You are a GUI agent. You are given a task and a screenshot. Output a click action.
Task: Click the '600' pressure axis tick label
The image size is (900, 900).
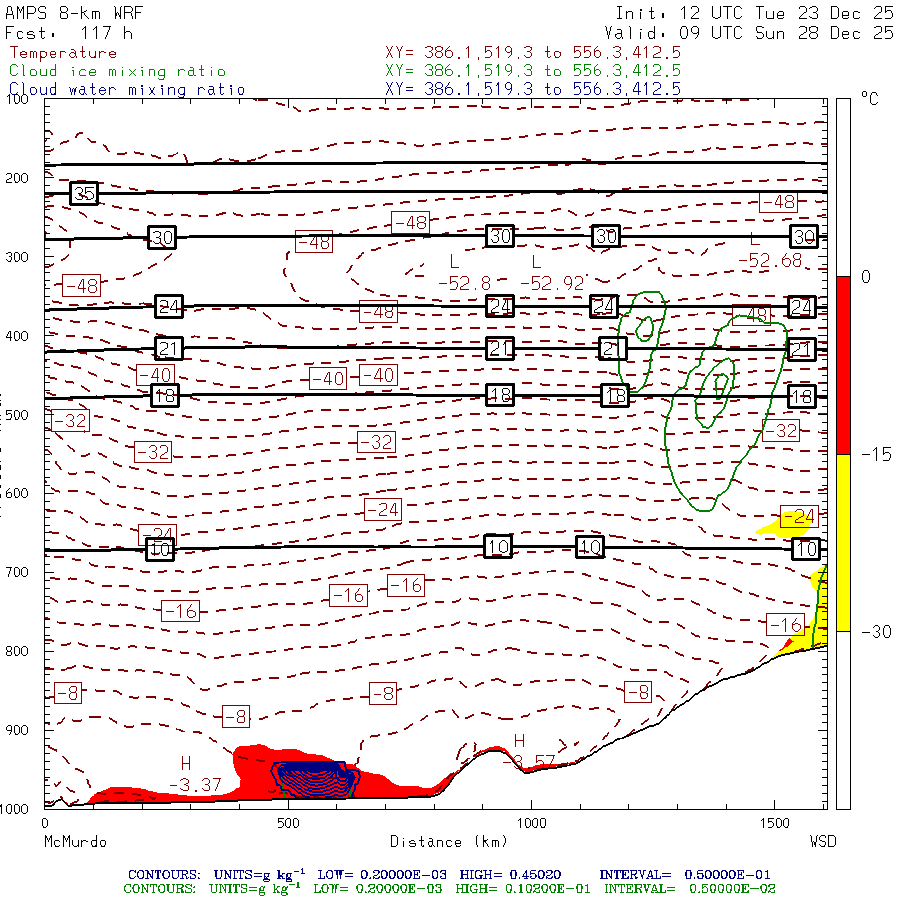click(17, 493)
